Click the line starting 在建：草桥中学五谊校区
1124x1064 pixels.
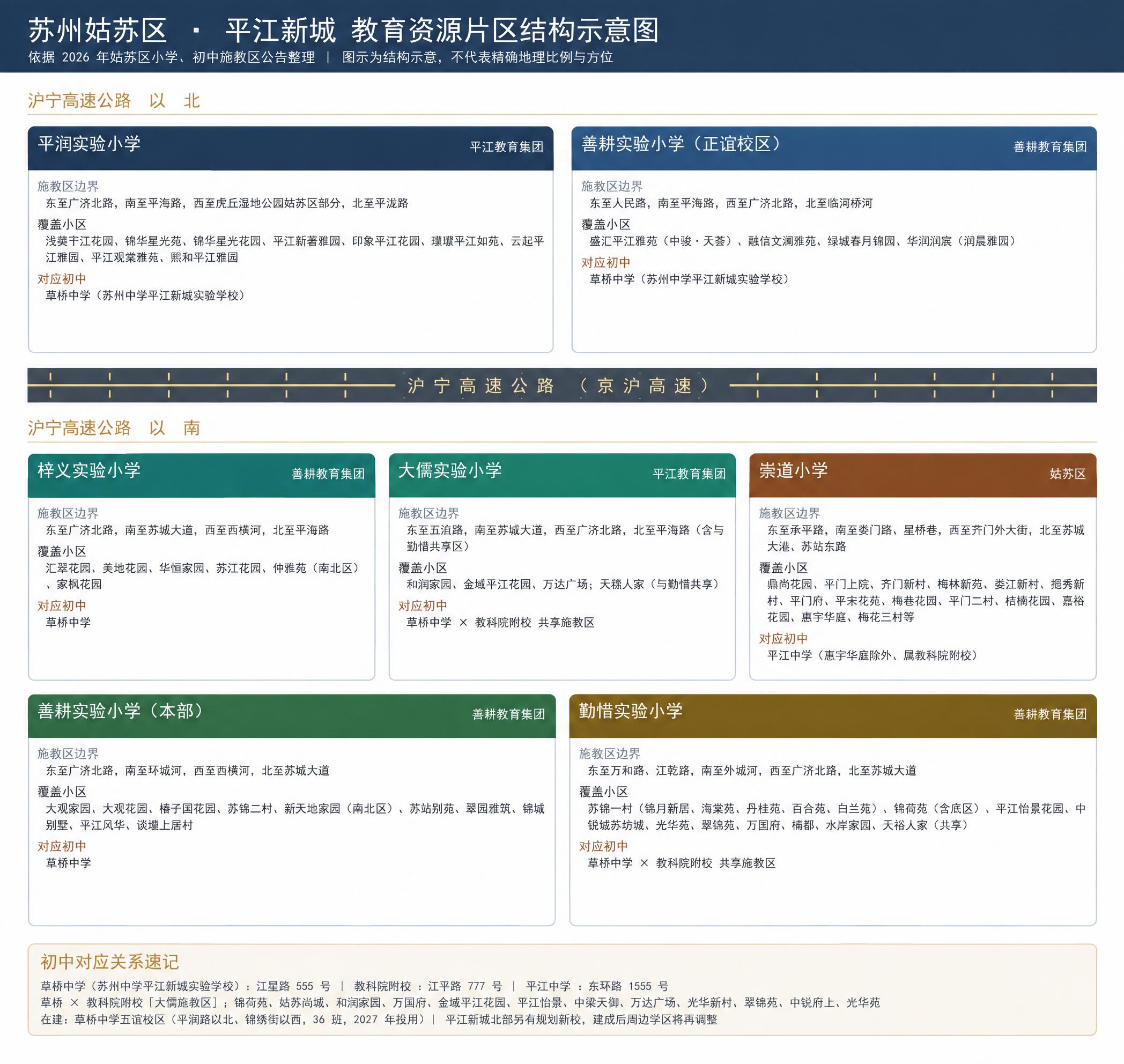379,1019
